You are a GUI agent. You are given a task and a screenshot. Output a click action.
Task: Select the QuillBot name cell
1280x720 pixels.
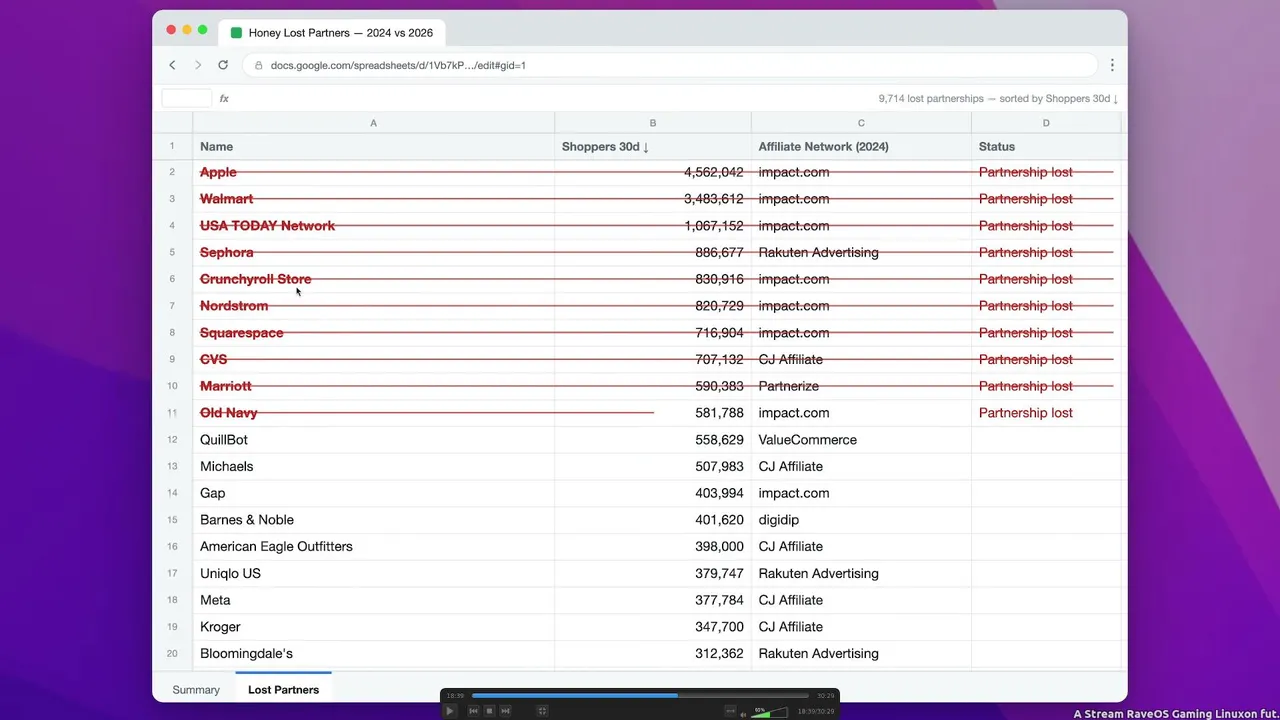(374, 440)
